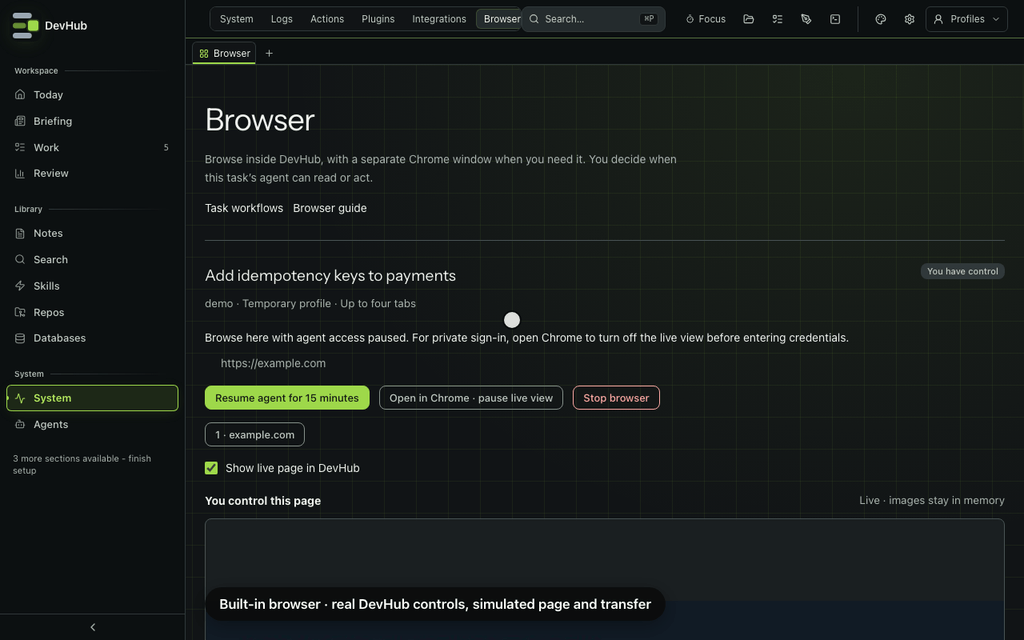Click the You control this page label
Viewport: 1024px width, 640px height.
pyautogui.click(x=263, y=501)
